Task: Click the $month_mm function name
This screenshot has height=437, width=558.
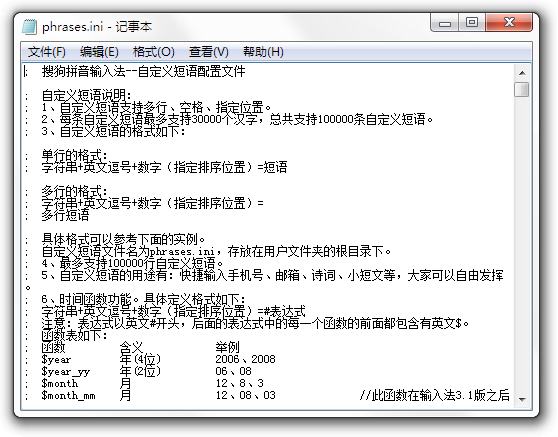Action: pos(68,395)
